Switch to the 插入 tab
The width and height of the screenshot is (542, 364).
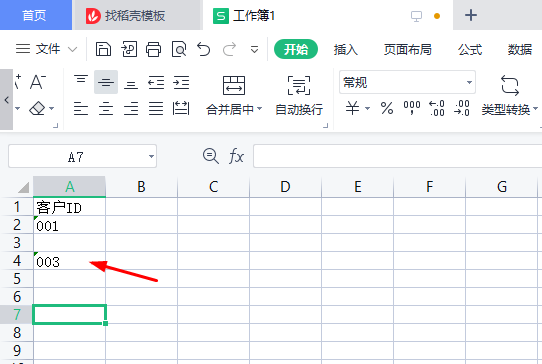point(345,50)
